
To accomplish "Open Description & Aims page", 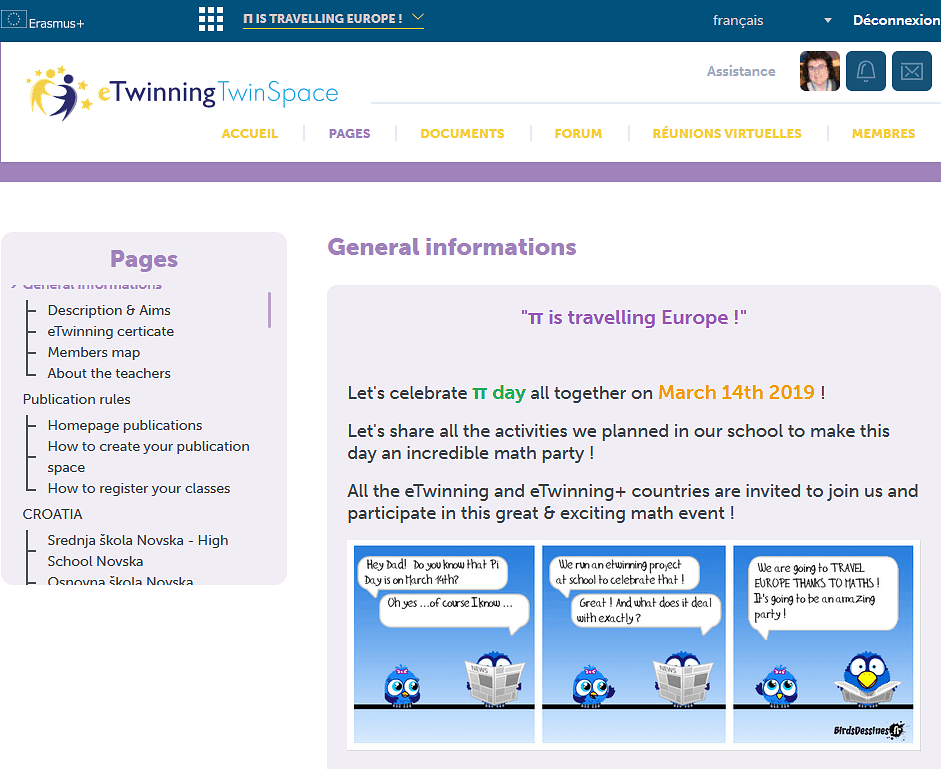I will pyautogui.click(x=109, y=310).
